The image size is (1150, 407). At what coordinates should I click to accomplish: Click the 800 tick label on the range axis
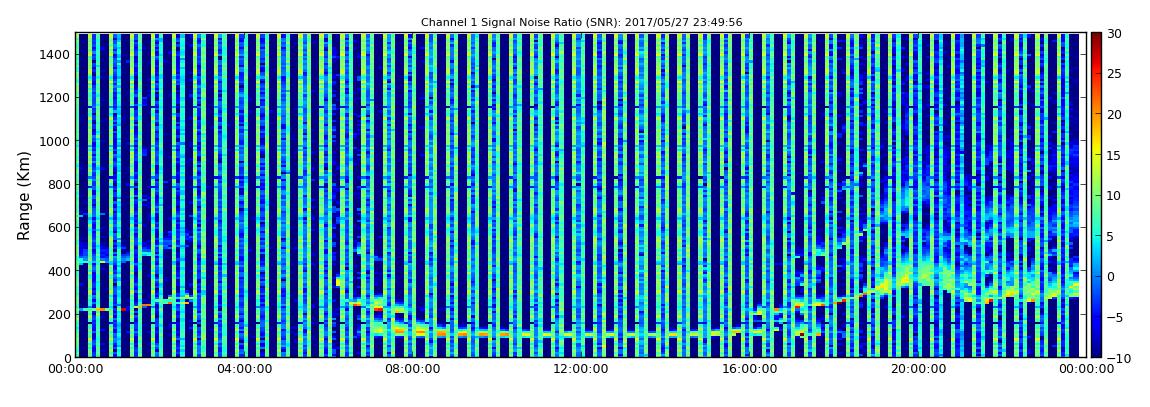[x=59, y=184]
